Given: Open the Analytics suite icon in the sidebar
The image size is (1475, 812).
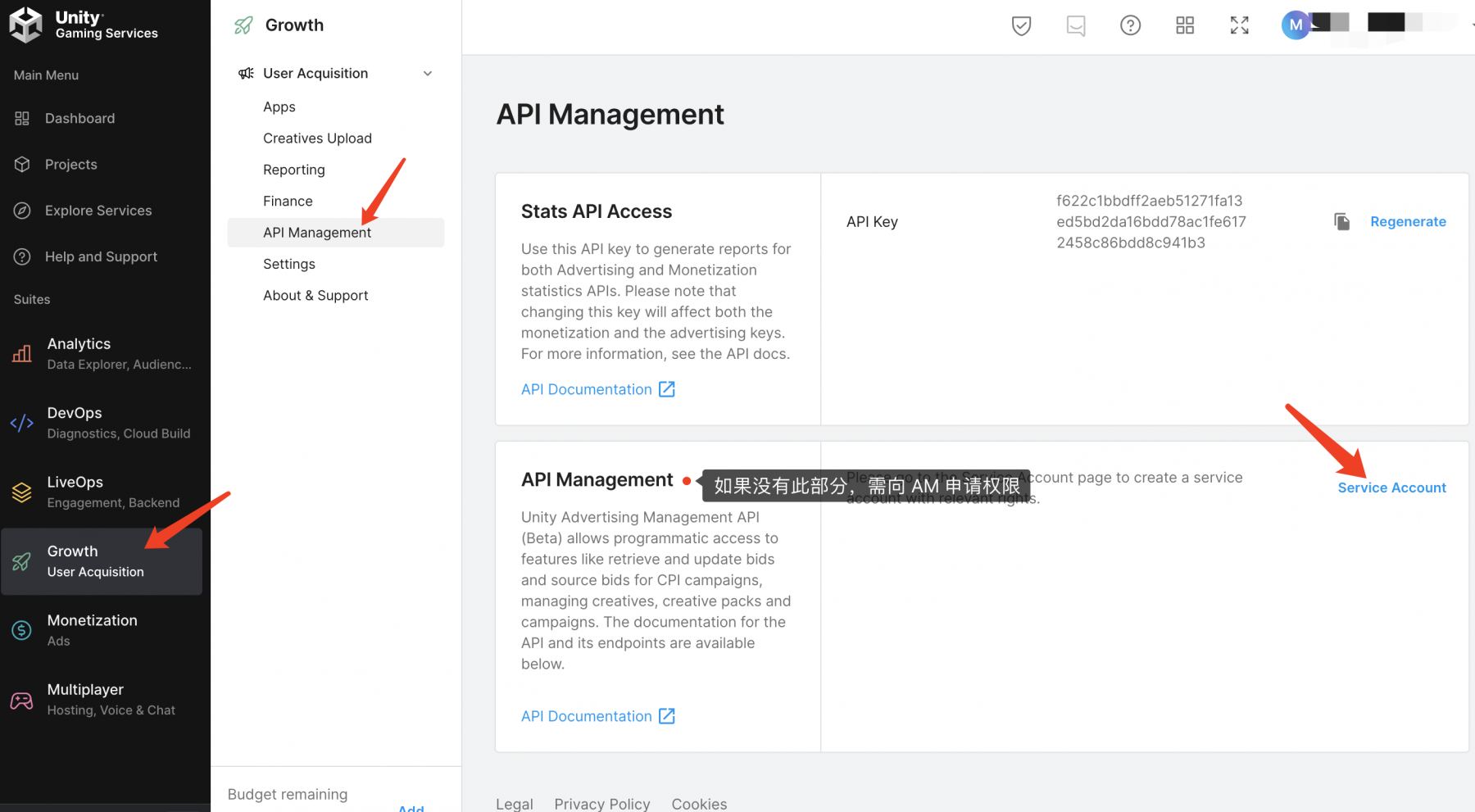Looking at the screenshot, I should [x=21, y=353].
